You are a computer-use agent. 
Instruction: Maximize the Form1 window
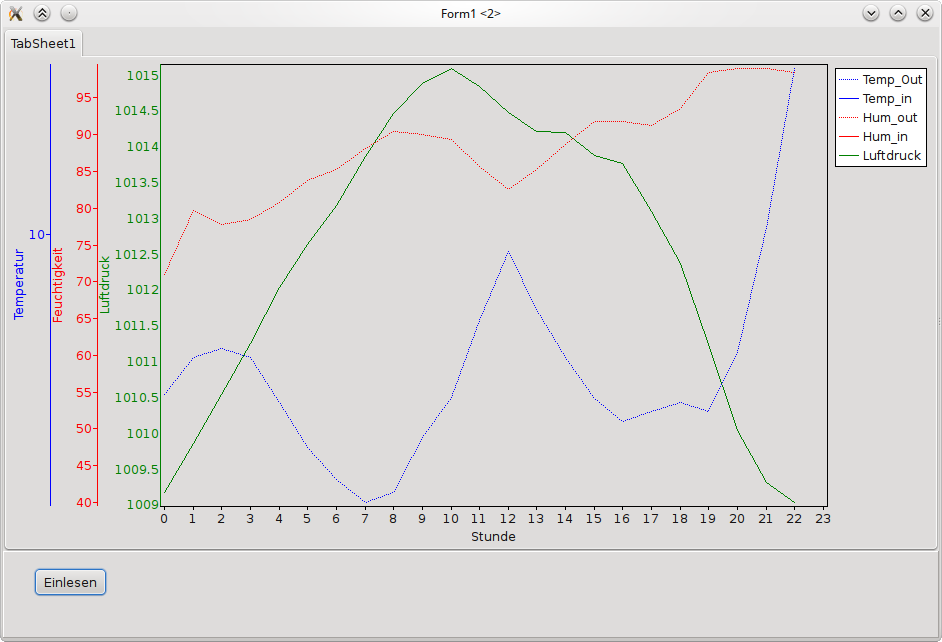pos(898,13)
